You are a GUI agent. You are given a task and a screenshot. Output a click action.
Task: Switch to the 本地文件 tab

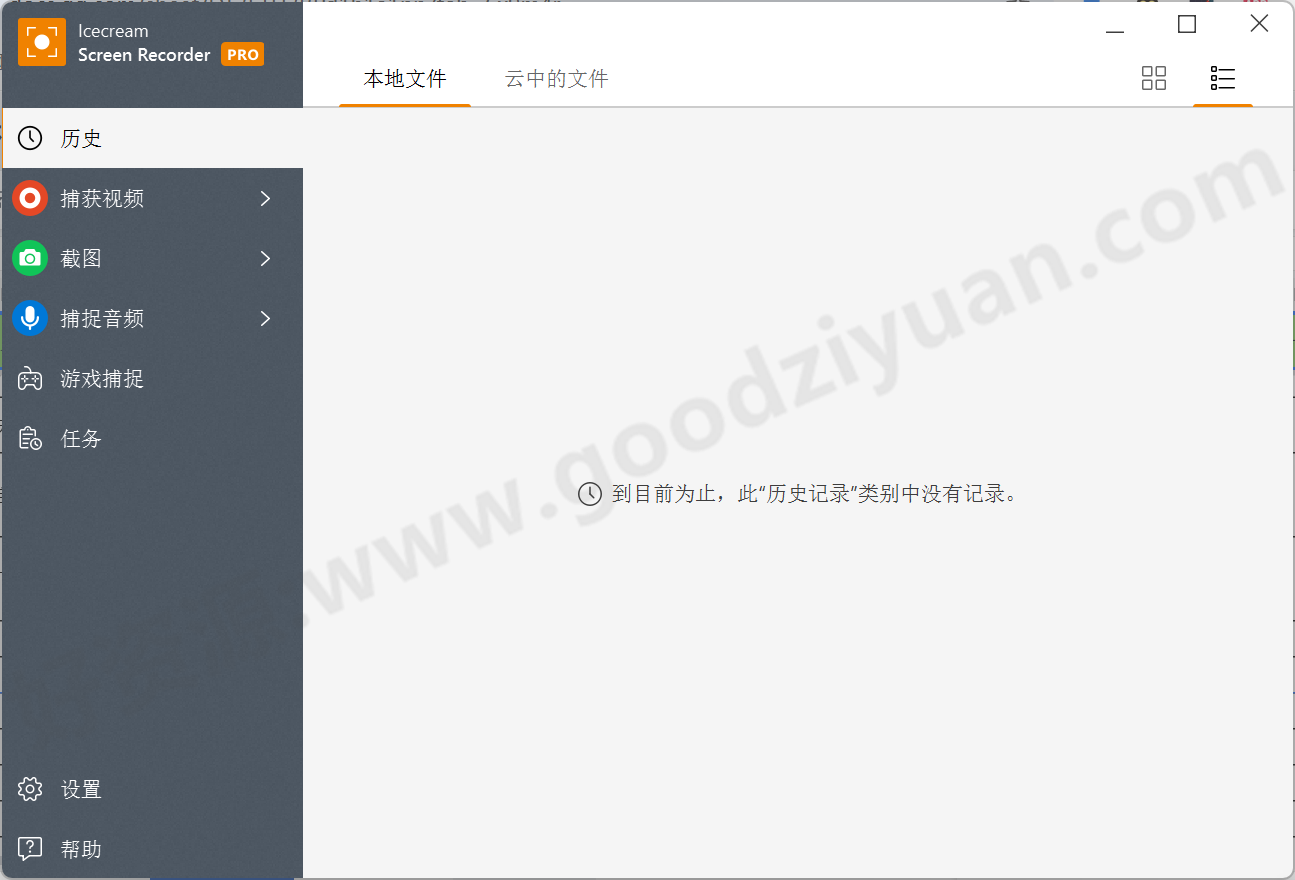404,78
